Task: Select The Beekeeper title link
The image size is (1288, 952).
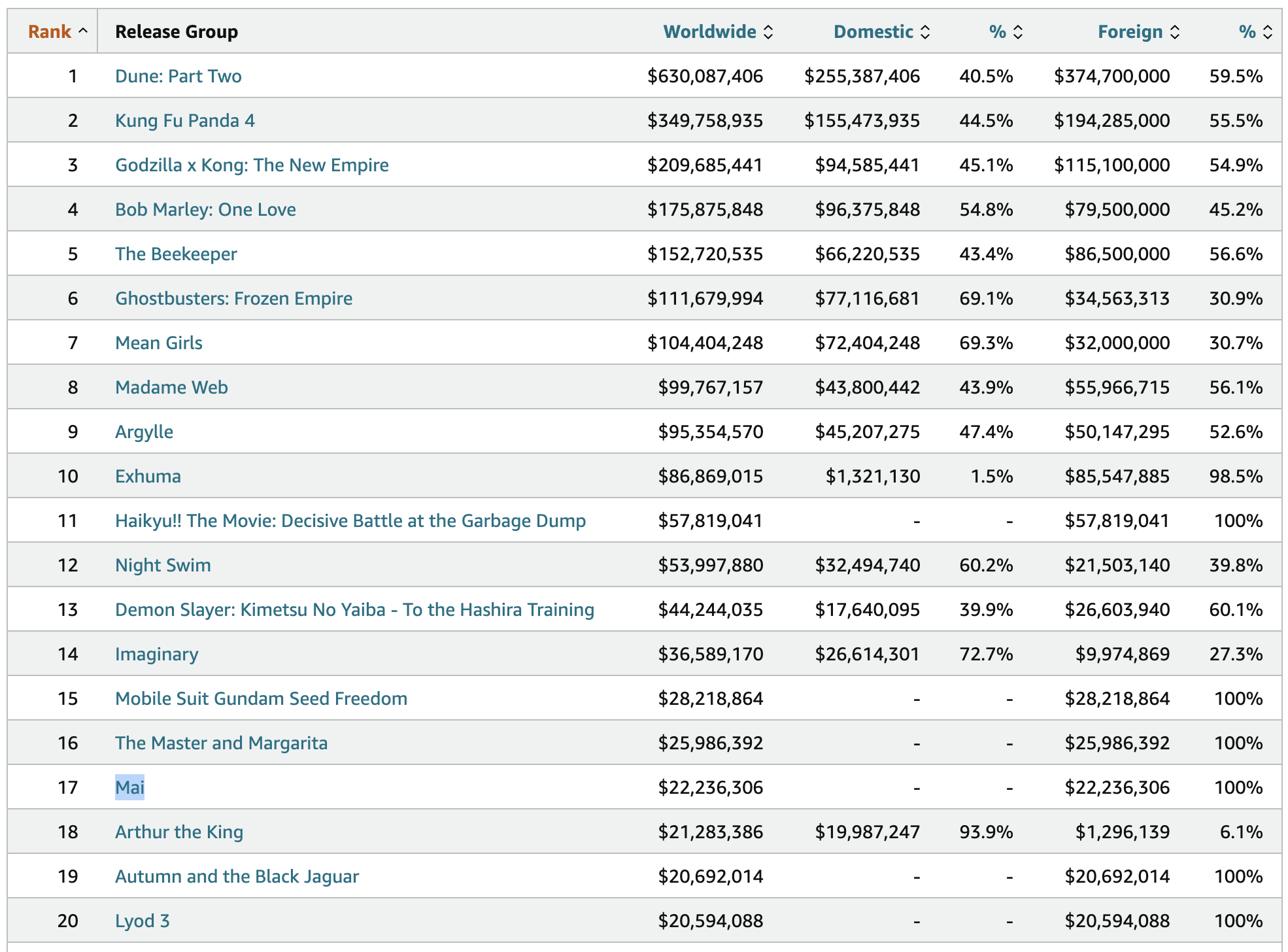Action: click(x=176, y=254)
